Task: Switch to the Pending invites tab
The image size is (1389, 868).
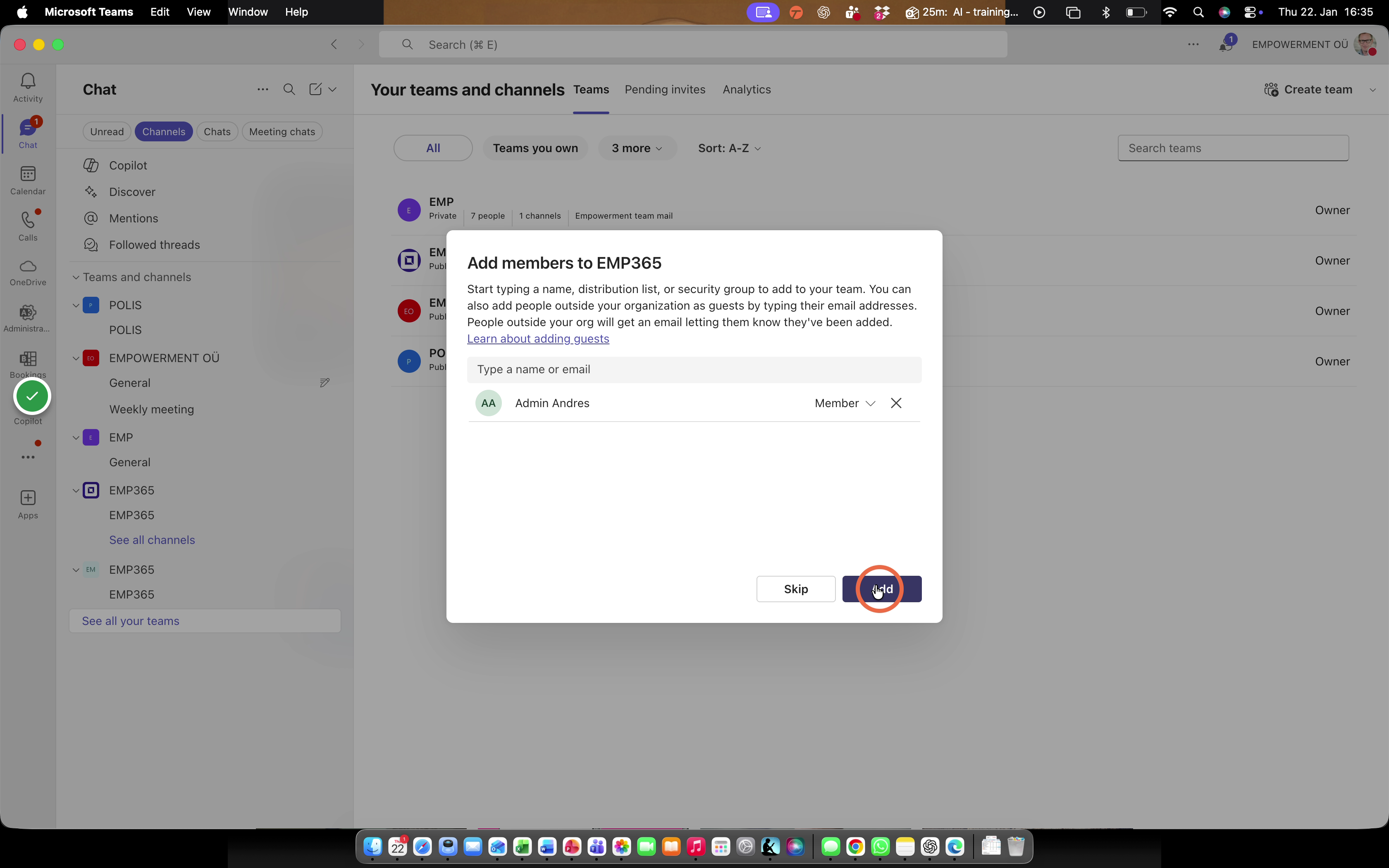Action: click(665, 90)
